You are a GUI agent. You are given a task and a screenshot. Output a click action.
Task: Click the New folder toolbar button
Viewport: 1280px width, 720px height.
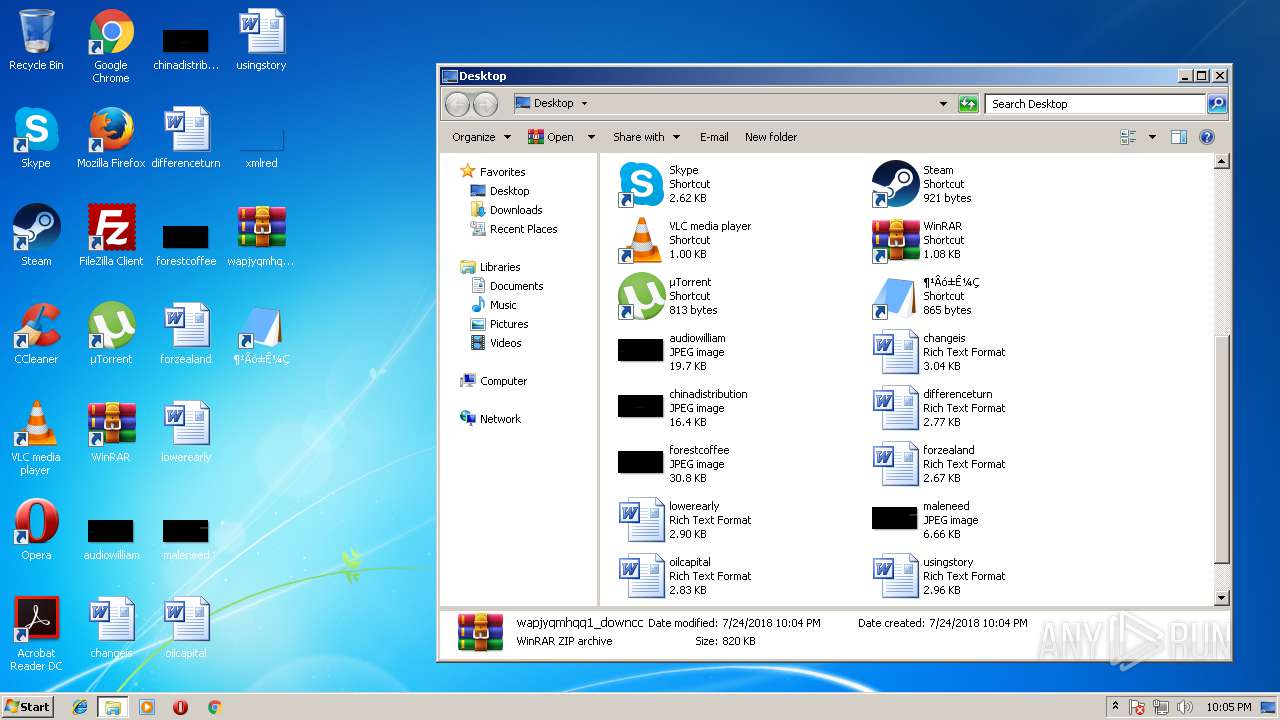point(771,137)
